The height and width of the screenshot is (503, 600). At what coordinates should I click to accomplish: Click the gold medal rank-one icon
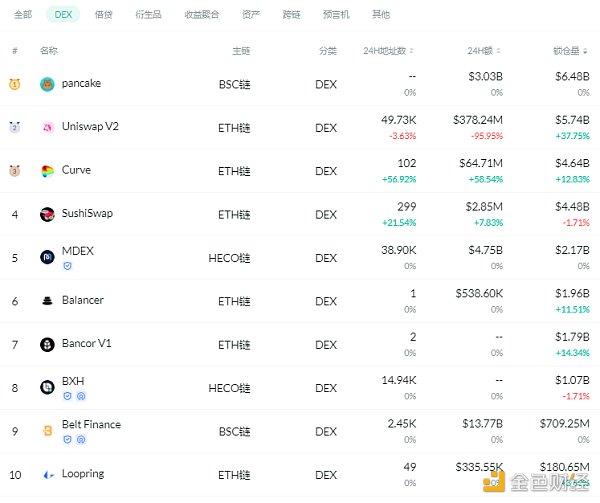click(14, 84)
